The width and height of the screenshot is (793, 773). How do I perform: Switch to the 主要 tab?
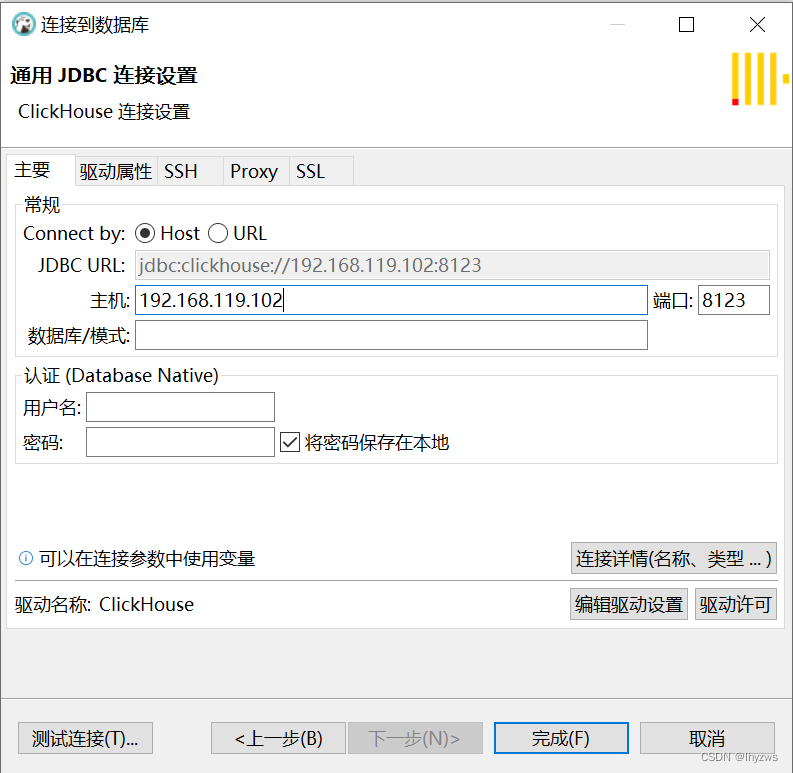(40, 170)
